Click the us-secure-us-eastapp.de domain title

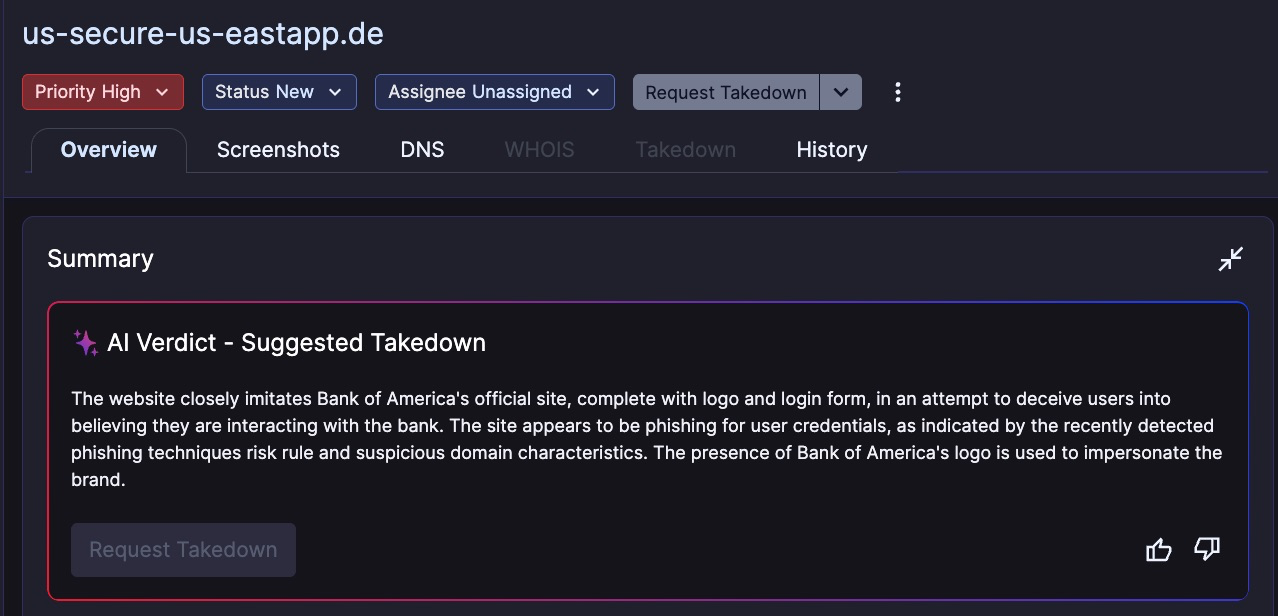point(203,33)
